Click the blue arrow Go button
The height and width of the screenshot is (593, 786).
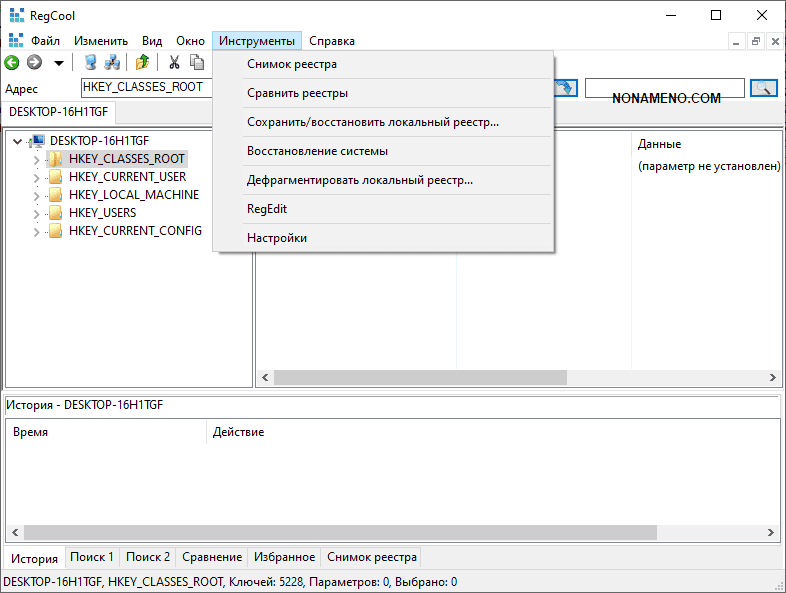click(x=566, y=88)
